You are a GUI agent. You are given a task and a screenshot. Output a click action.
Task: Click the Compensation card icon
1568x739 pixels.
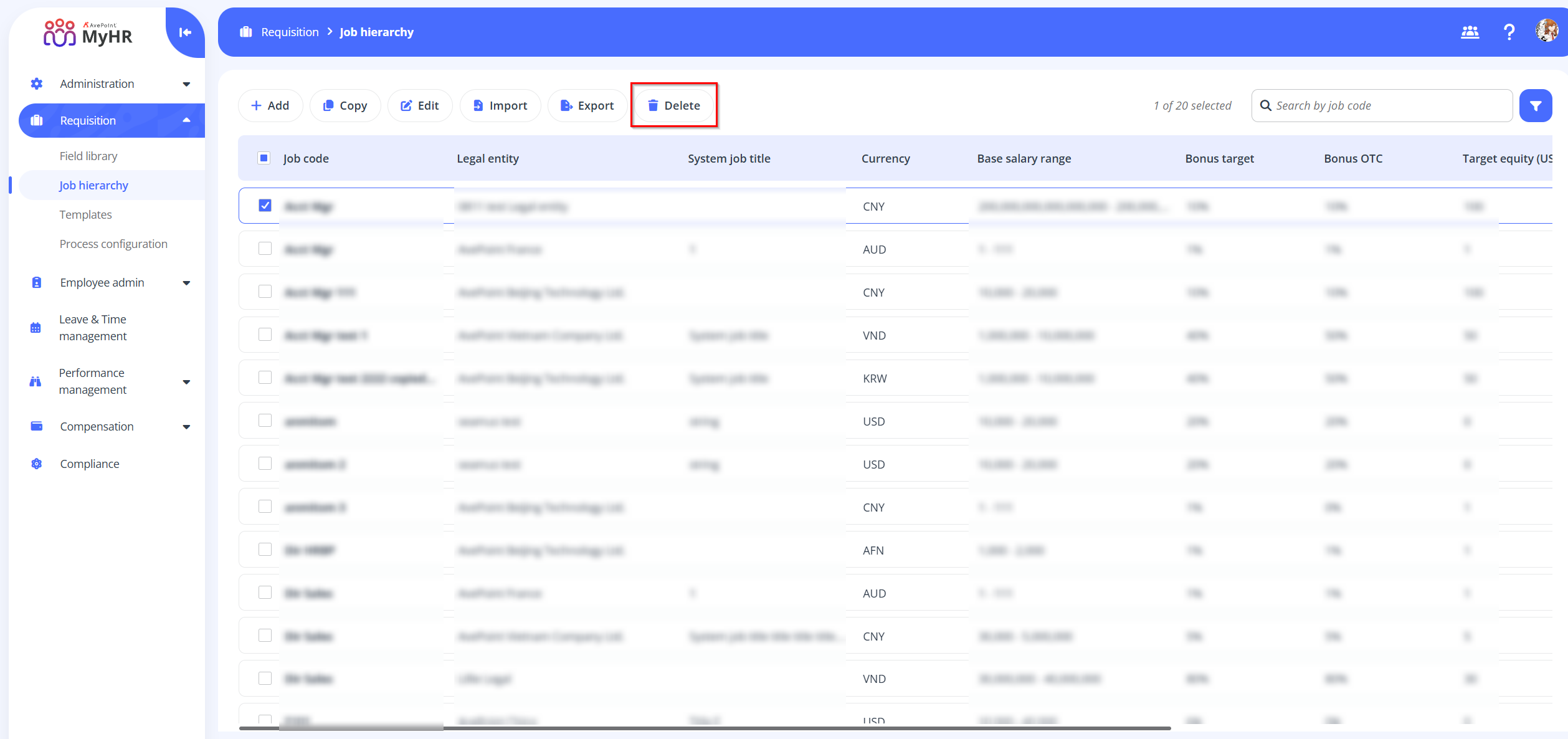pyautogui.click(x=37, y=426)
